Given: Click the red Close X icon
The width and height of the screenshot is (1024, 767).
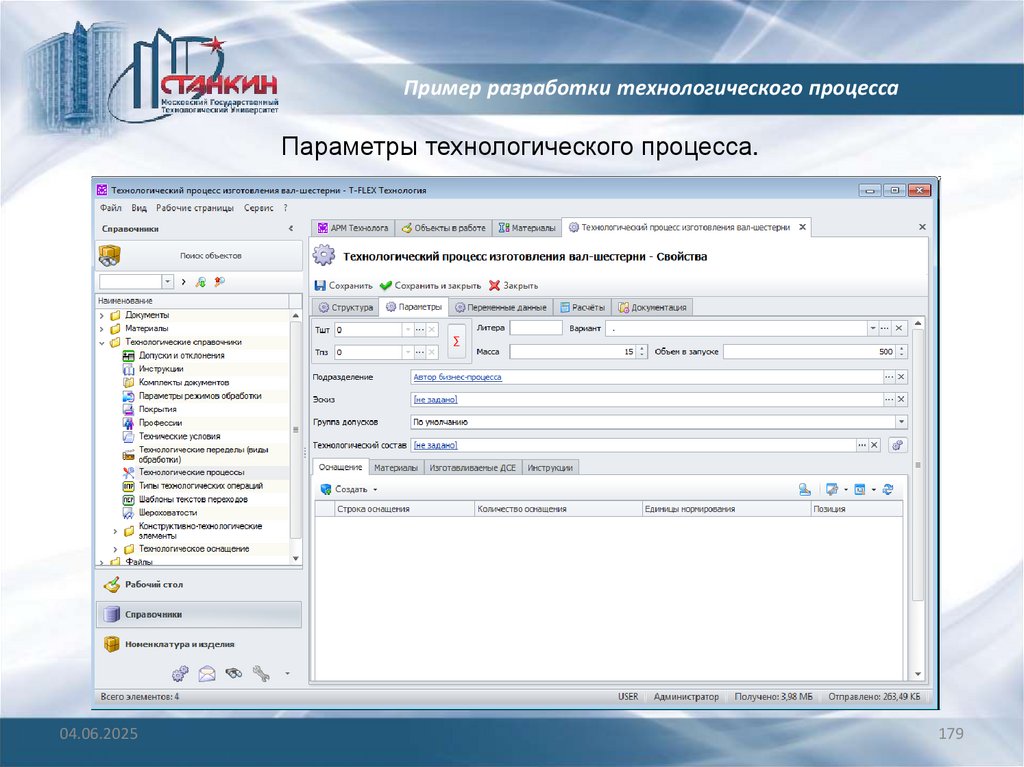Looking at the screenshot, I should [494, 286].
